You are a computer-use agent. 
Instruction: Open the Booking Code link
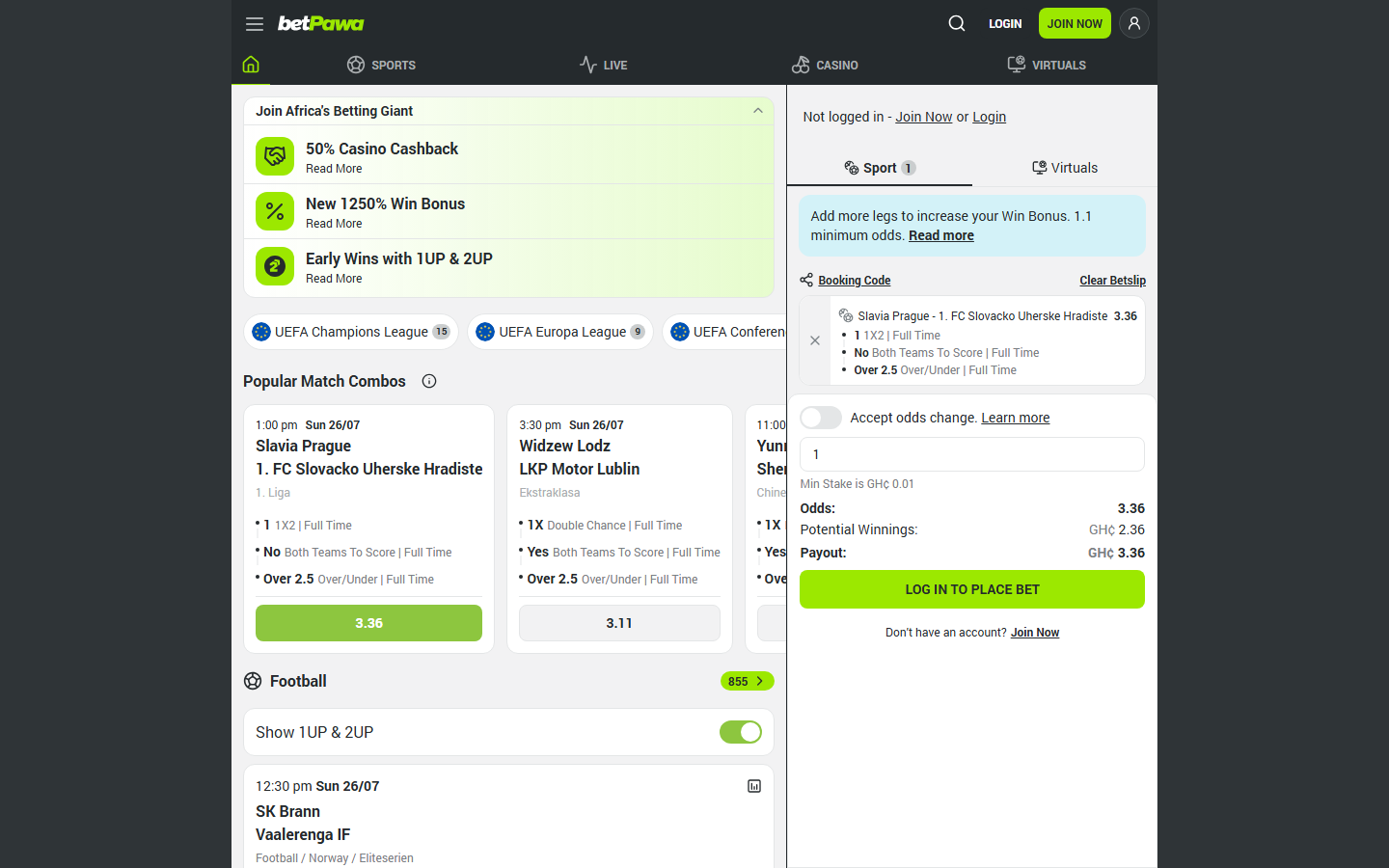pos(855,281)
